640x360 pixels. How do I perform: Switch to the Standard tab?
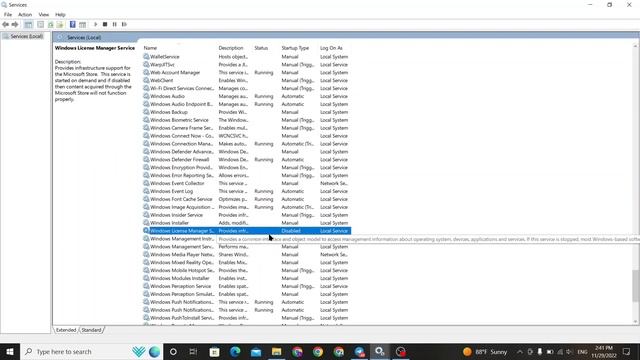[x=91, y=330]
